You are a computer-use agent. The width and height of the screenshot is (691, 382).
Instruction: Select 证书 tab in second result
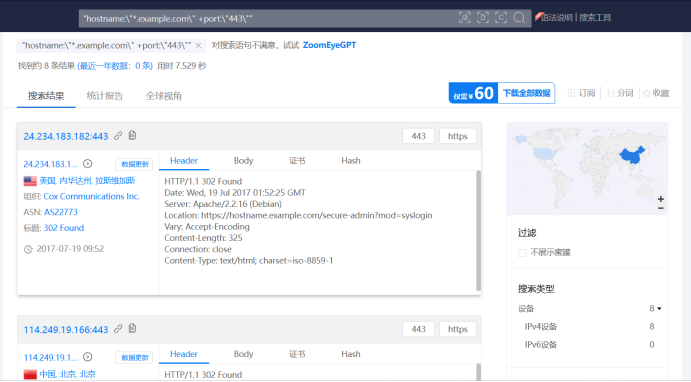click(297, 354)
